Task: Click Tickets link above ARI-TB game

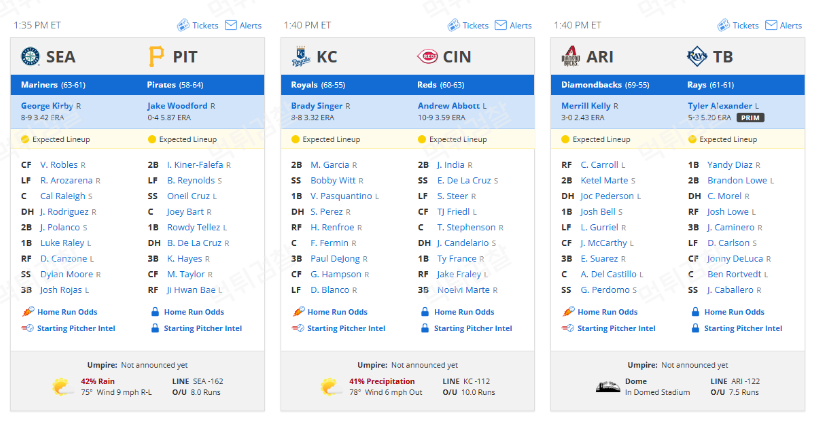Action: (745, 25)
